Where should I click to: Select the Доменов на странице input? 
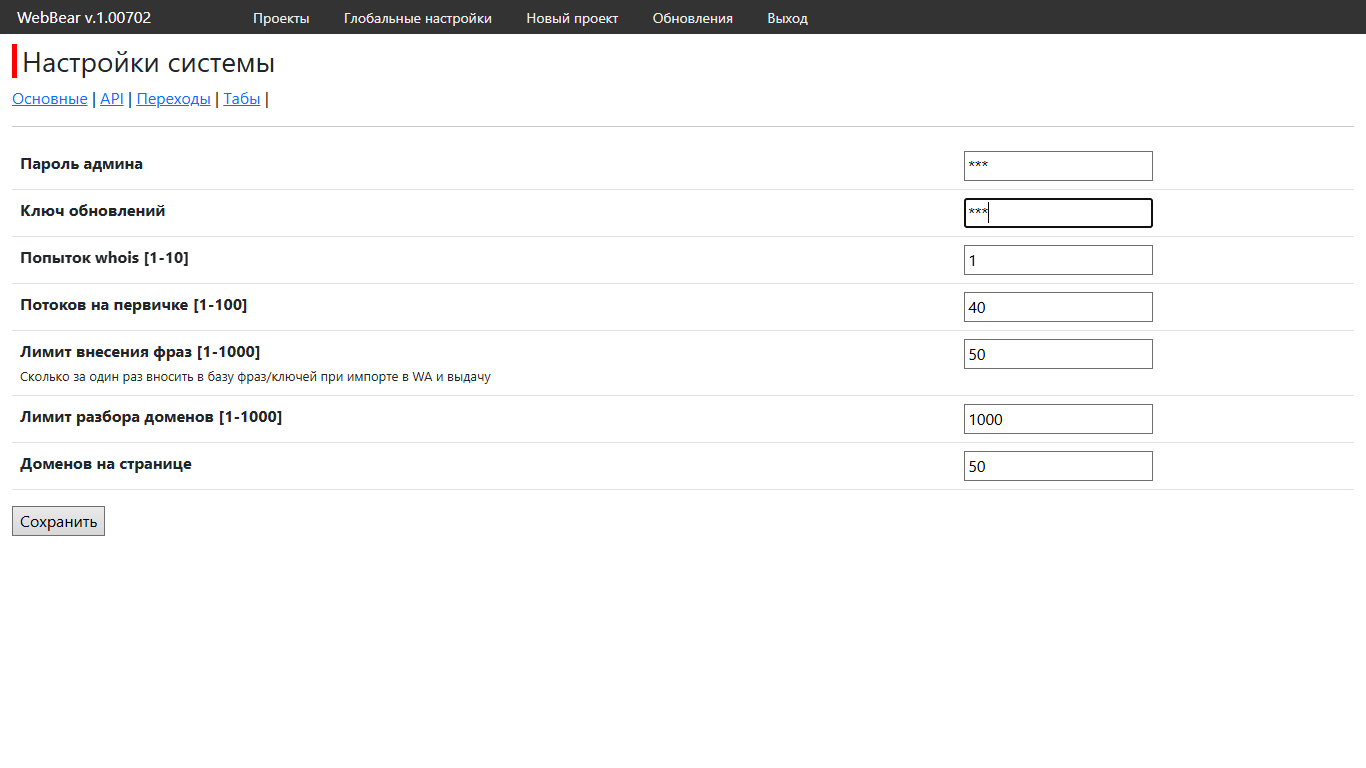coord(1058,466)
